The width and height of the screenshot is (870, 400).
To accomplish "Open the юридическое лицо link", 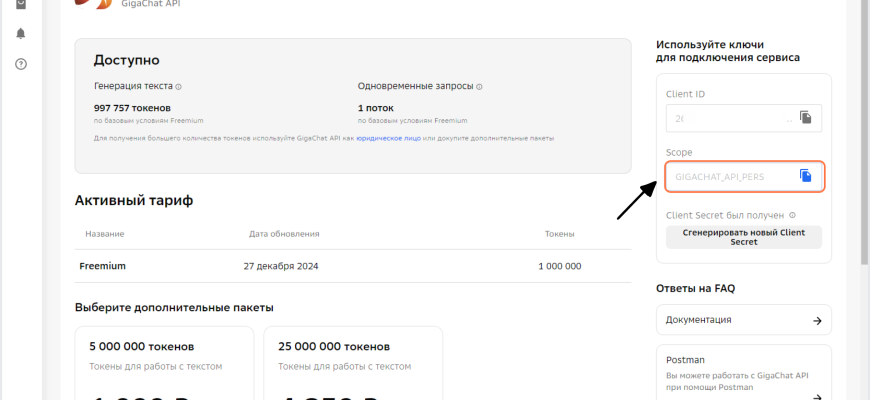I will (395, 138).
